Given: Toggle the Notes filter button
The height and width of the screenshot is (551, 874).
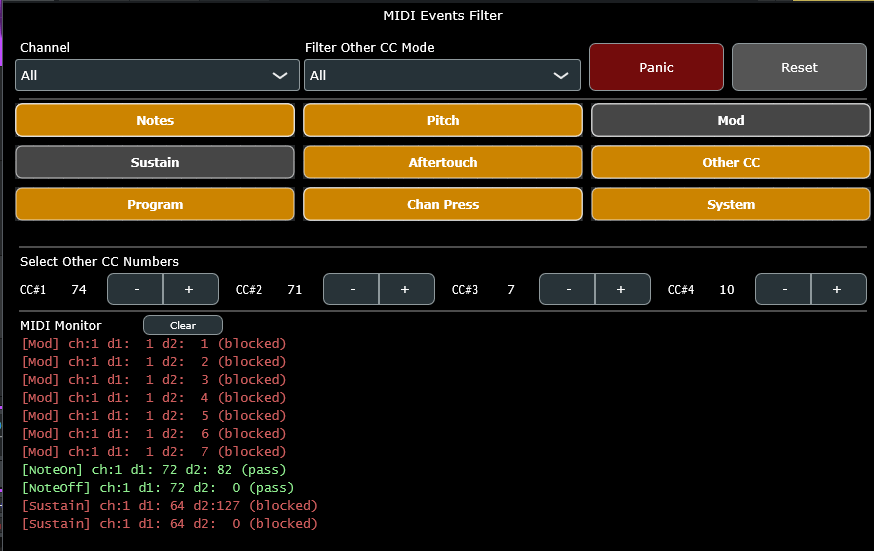Looking at the screenshot, I should click(x=155, y=120).
